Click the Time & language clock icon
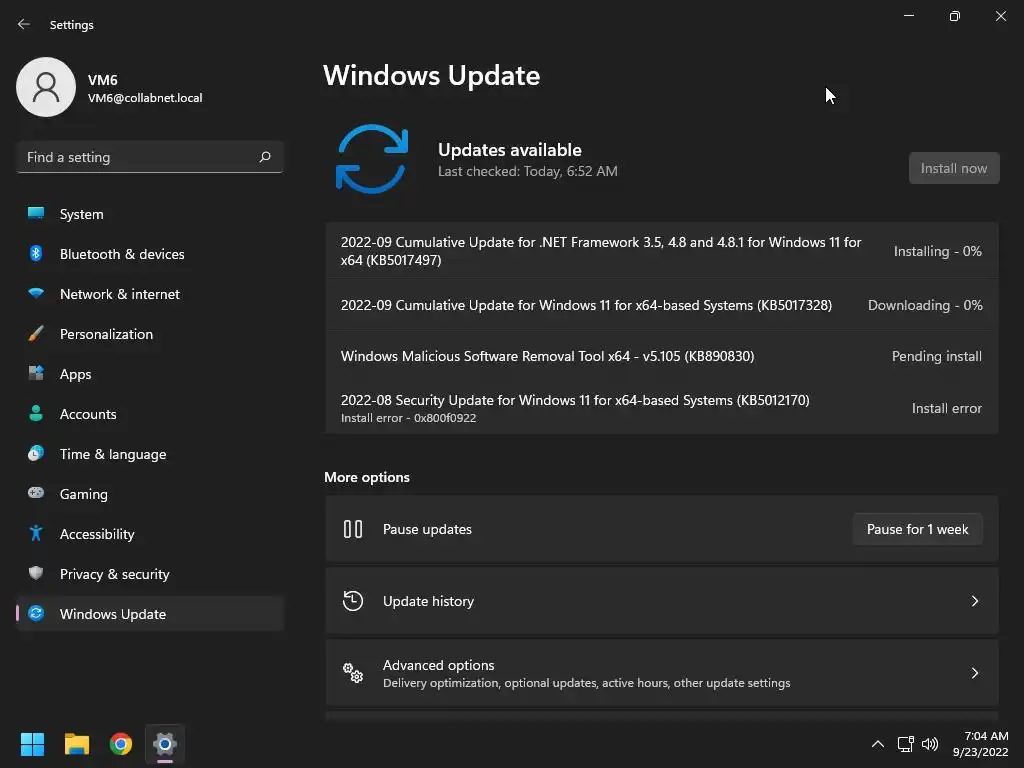The image size is (1024, 768). 36,453
